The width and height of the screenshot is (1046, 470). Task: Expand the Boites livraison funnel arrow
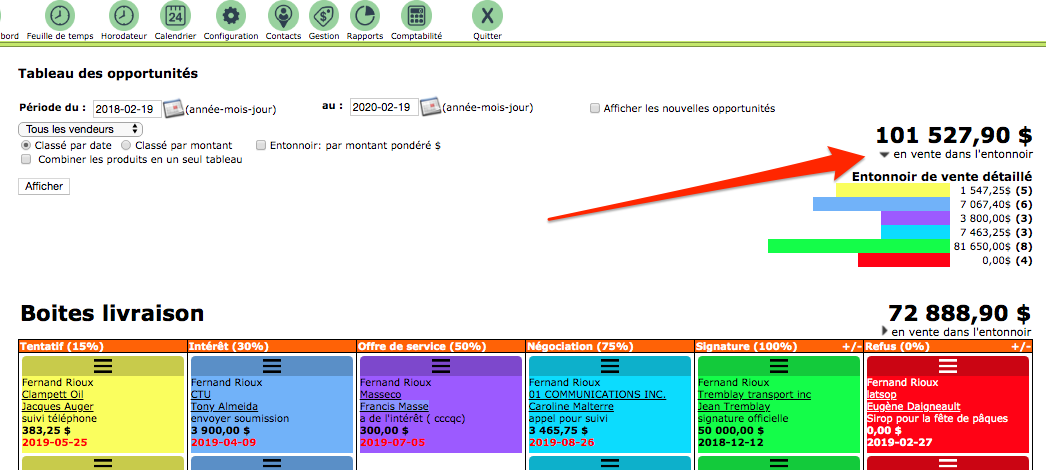coord(884,330)
